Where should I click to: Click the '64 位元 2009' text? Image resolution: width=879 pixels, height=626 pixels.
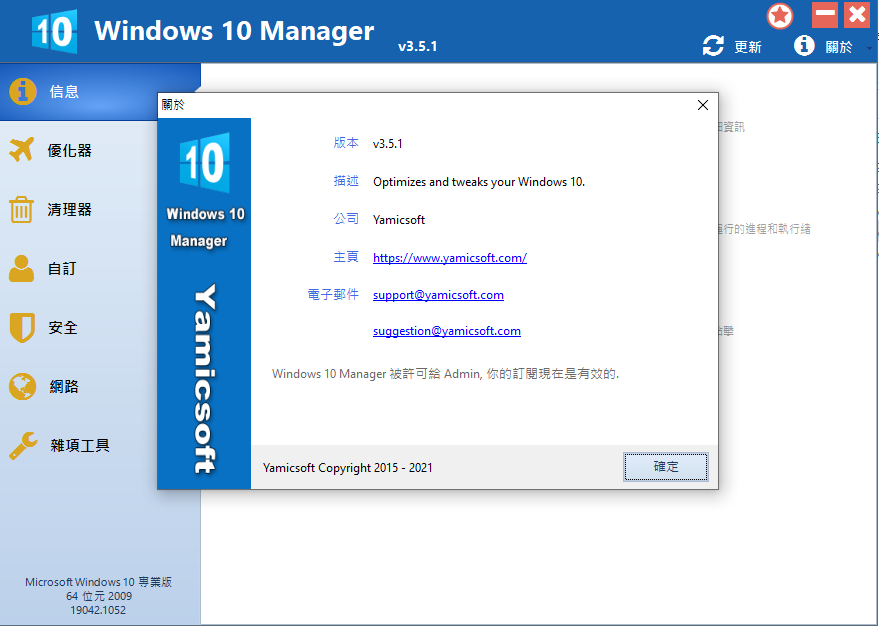(99, 596)
